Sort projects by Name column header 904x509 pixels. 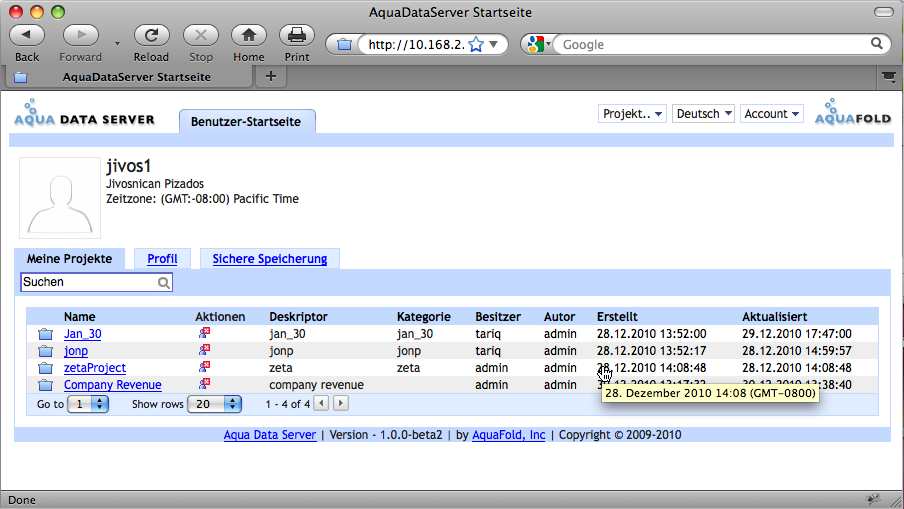pyautogui.click(x=80, y=316)
